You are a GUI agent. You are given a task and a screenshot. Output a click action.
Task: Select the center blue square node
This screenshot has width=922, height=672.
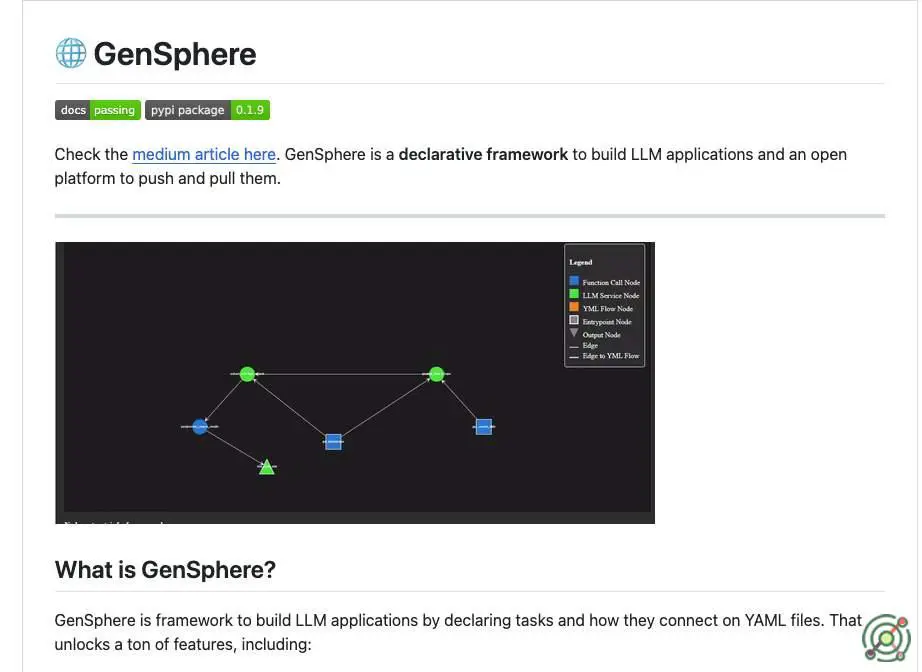[x=333, y=442]
